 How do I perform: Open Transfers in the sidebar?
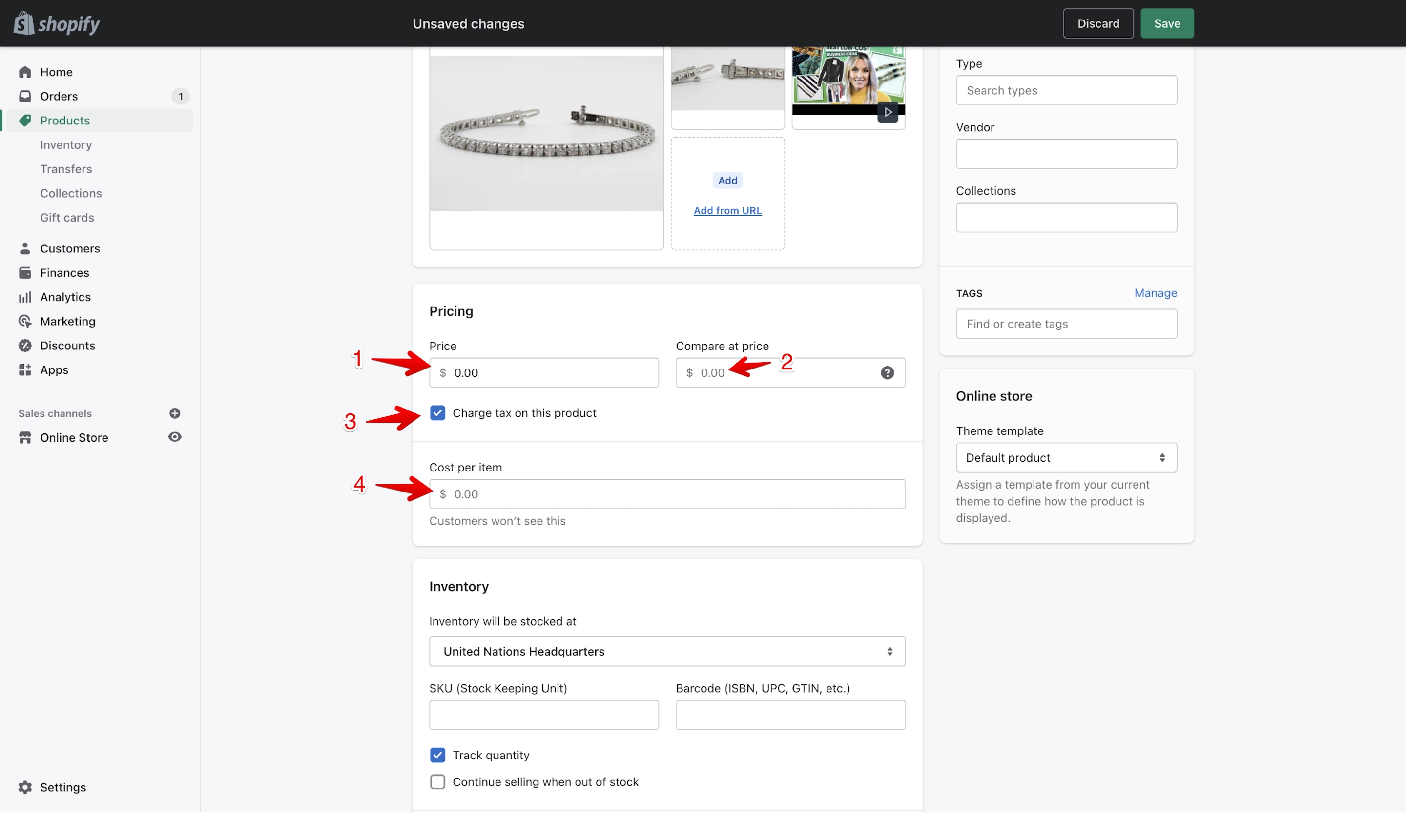65,169
